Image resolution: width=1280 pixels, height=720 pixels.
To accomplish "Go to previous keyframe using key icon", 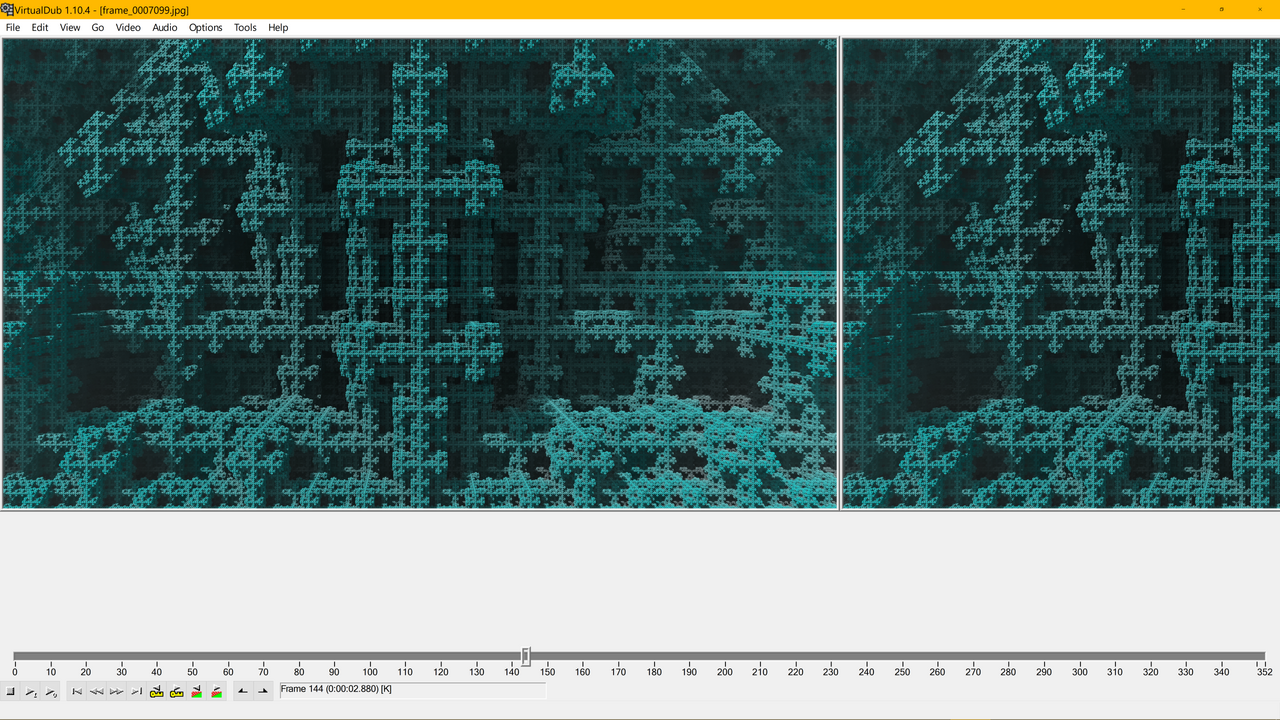I will pos(157,692).
